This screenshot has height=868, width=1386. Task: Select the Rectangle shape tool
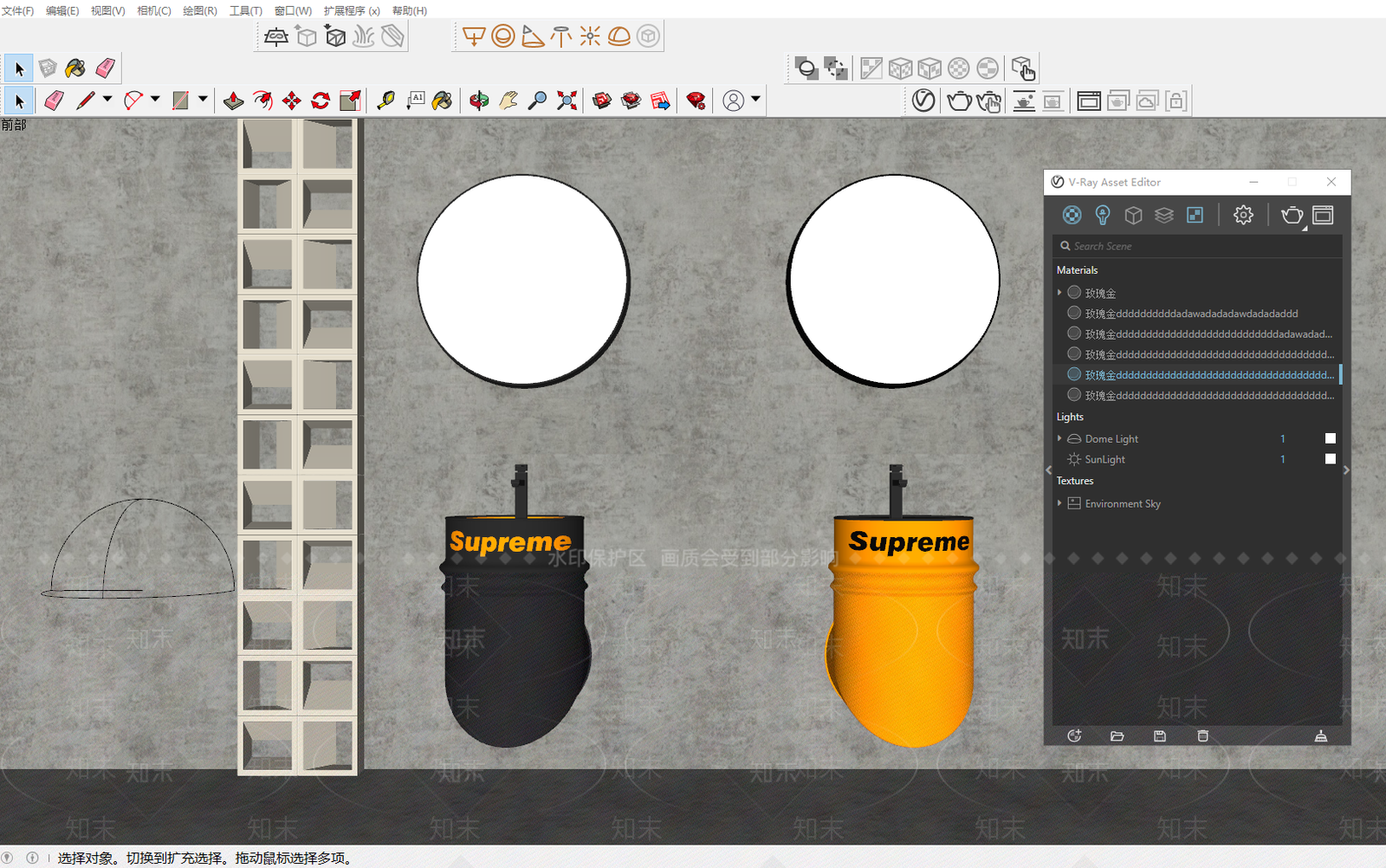(x=180, y=101)
